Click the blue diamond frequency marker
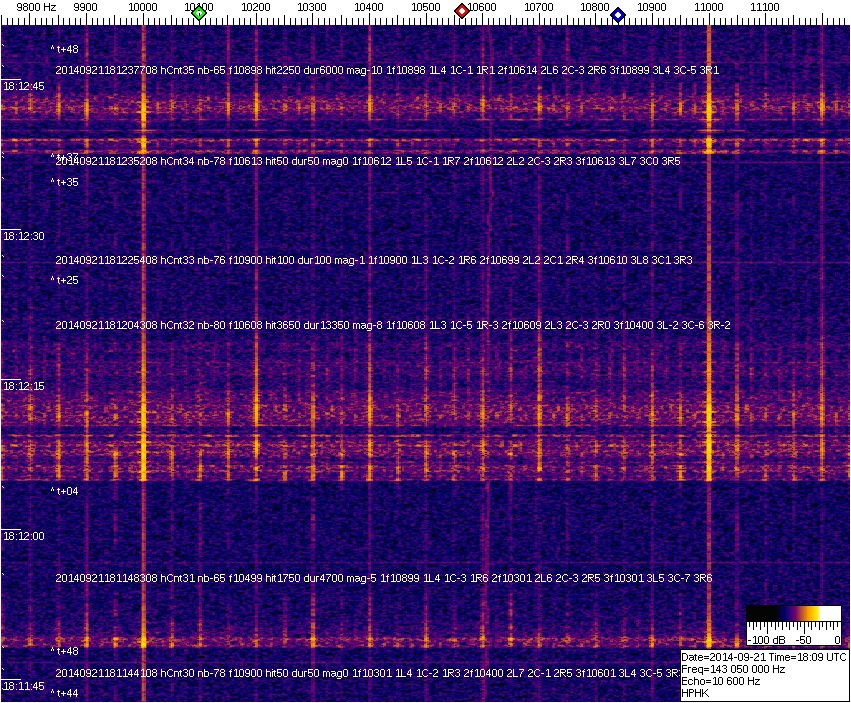The height and width of the screenshot is (703, 851). [618, 15]
